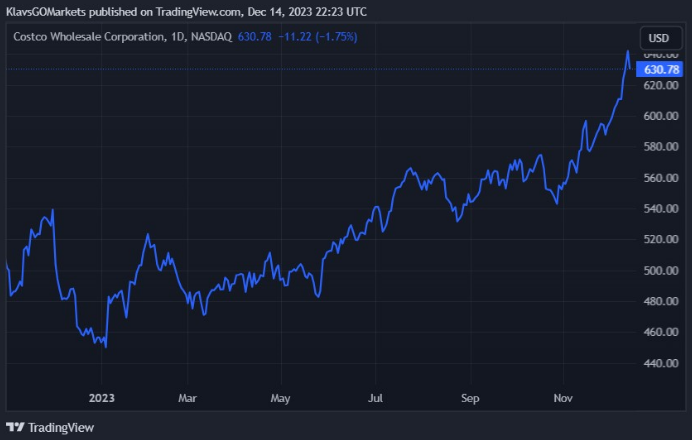The image size is (692, 440).
Task: Select the current price label 630.78 on axis
Action: pos(659,70)
